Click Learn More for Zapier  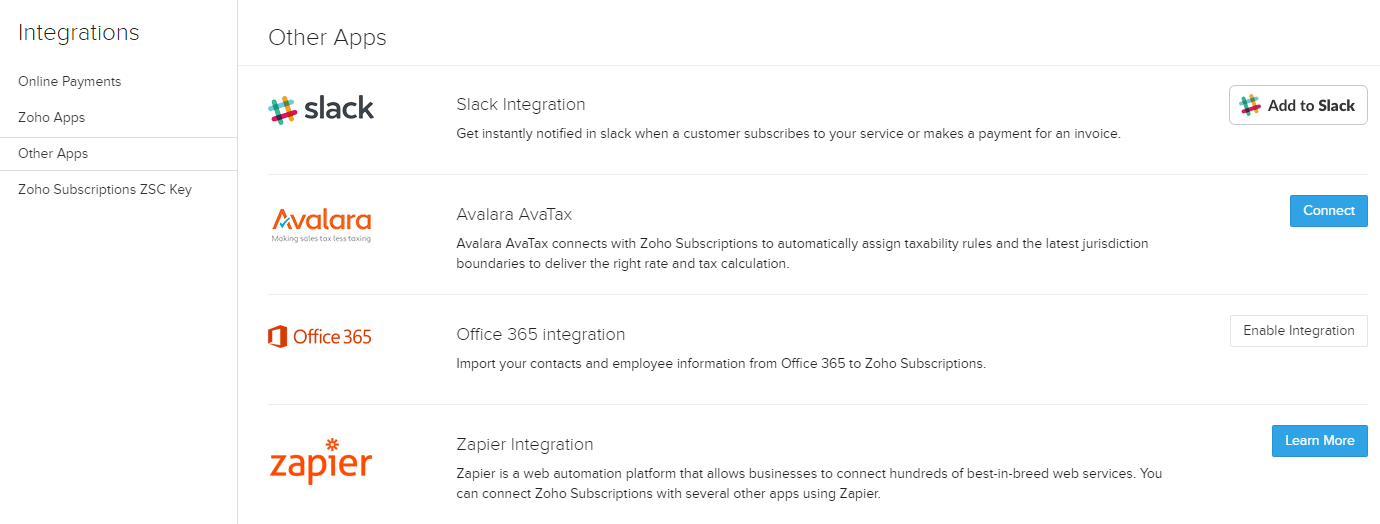(1319, 441)
